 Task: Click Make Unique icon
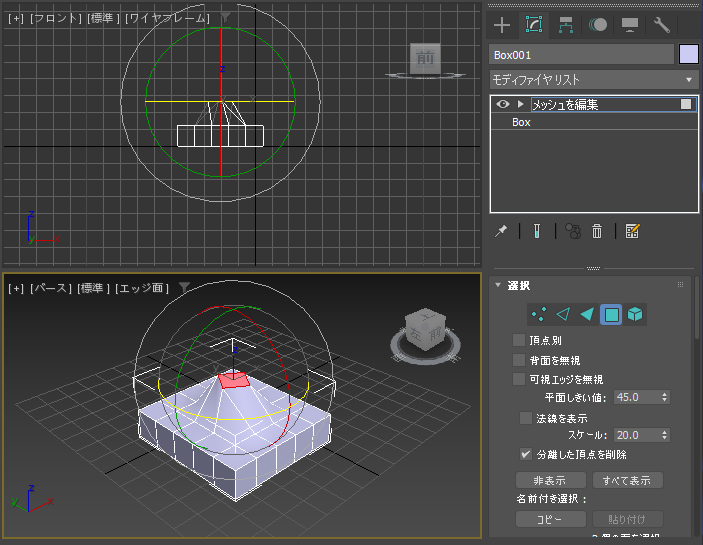pos(573,231)
